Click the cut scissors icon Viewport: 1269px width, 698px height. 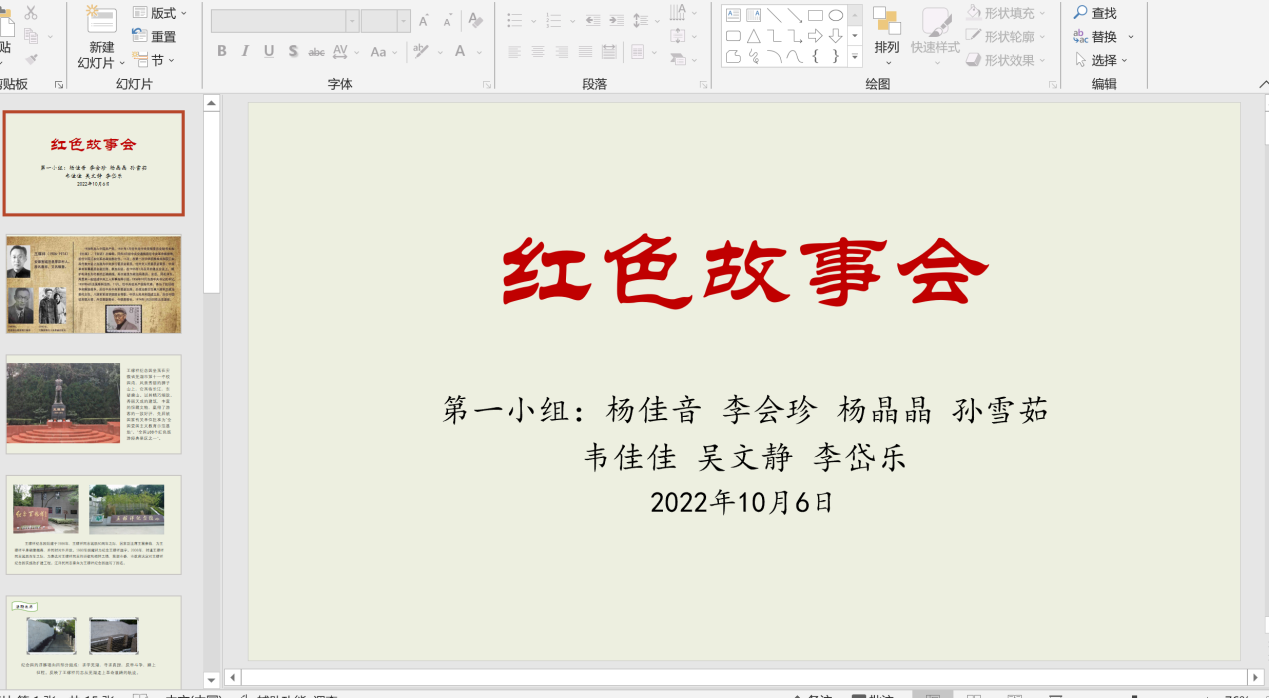(30, 13)
